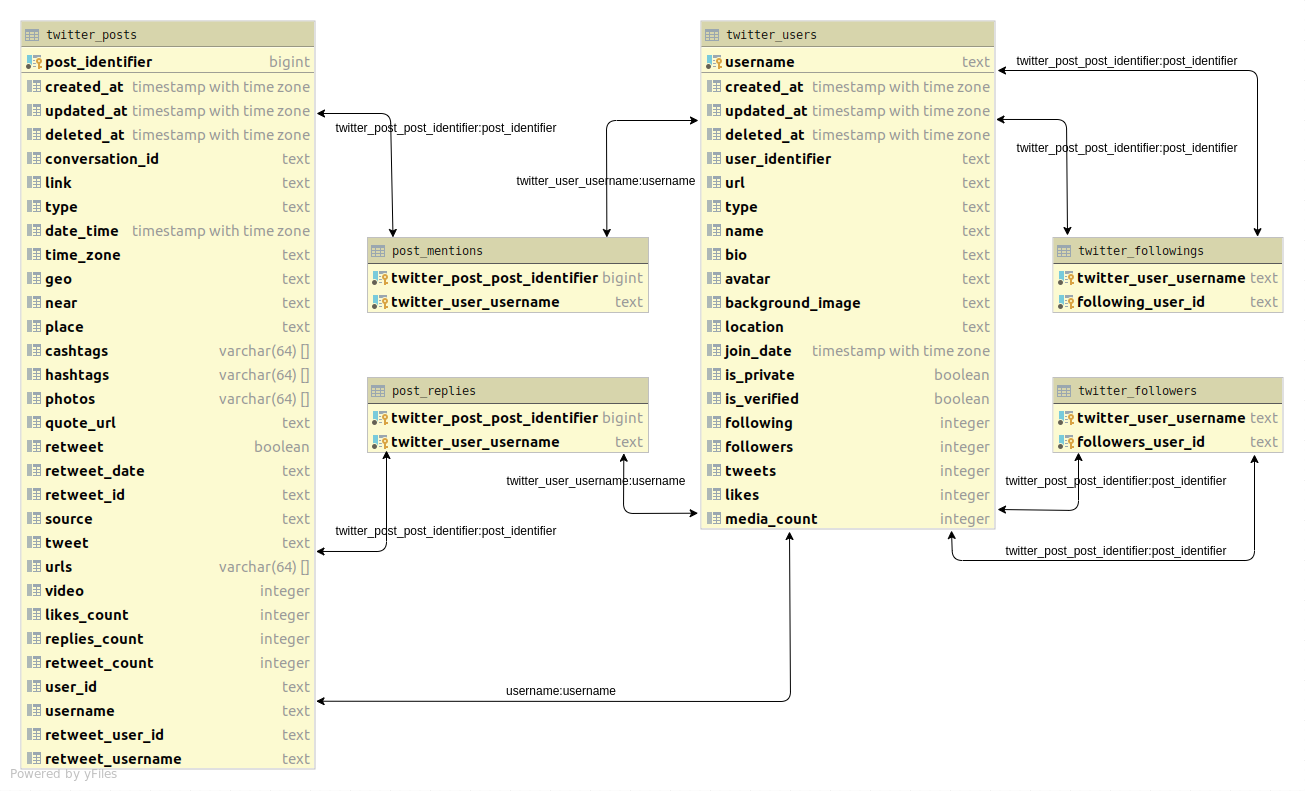1305x791 pixels.
Task: Select the twitter_users table title
Action: (x=772, y=35)
